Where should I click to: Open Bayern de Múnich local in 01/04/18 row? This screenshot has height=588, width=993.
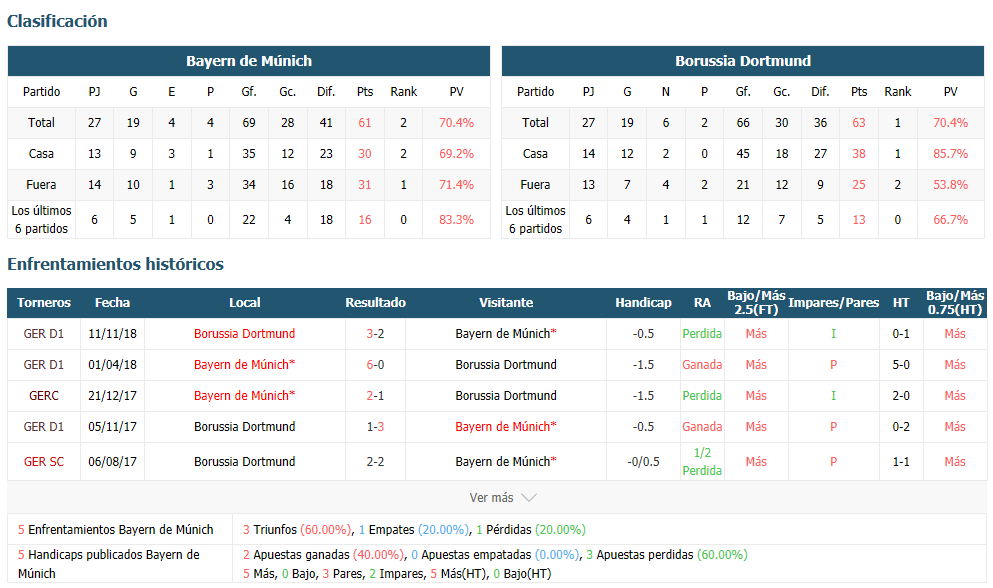[244, 365]
